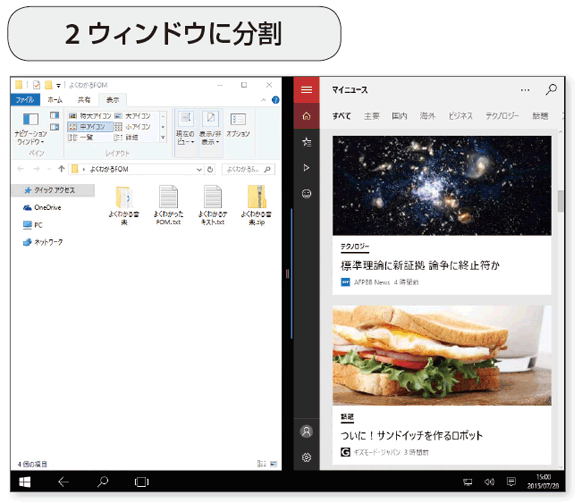
Task: Click the smiley feedback icon in sidebar
Action: pyautogui.click(x=306, y=193)
